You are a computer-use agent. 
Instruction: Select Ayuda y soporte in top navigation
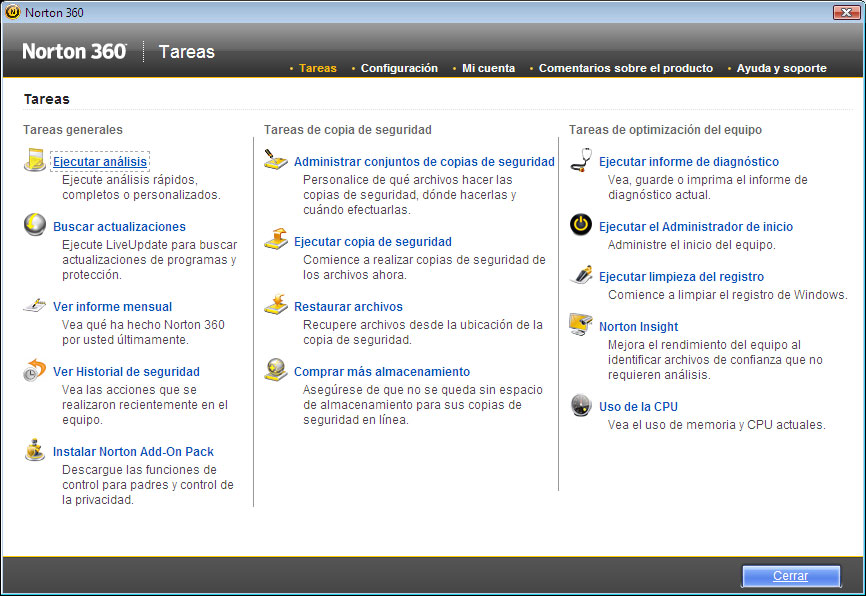[781, 69]
